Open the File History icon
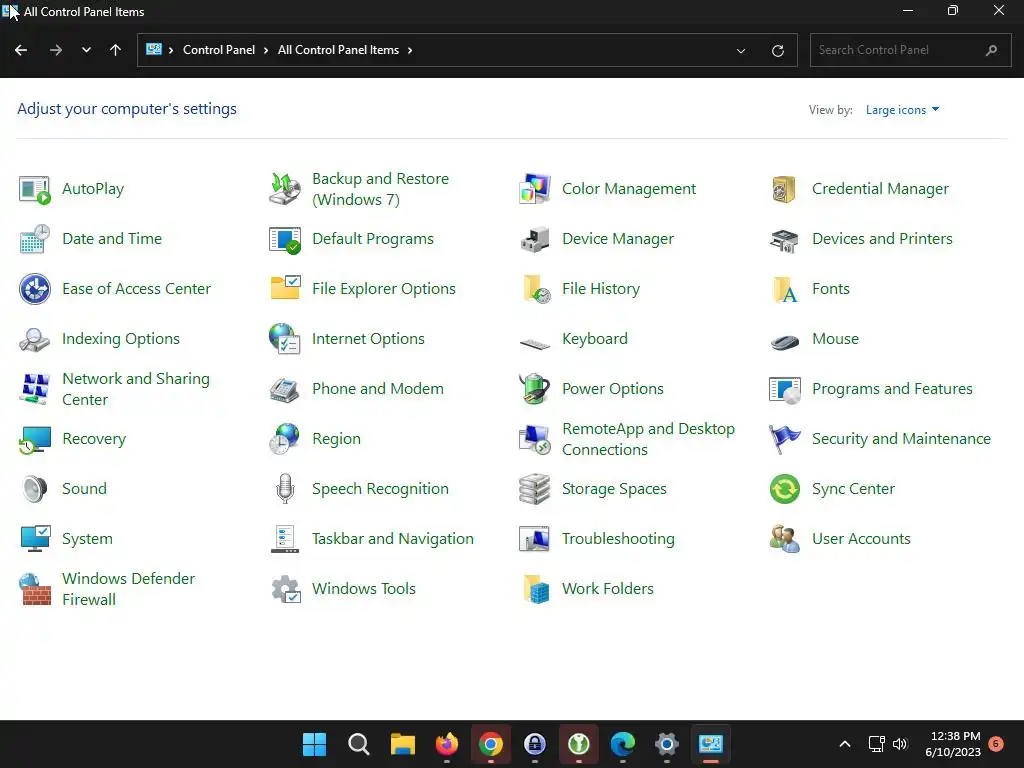 click(x=535, y=289)
